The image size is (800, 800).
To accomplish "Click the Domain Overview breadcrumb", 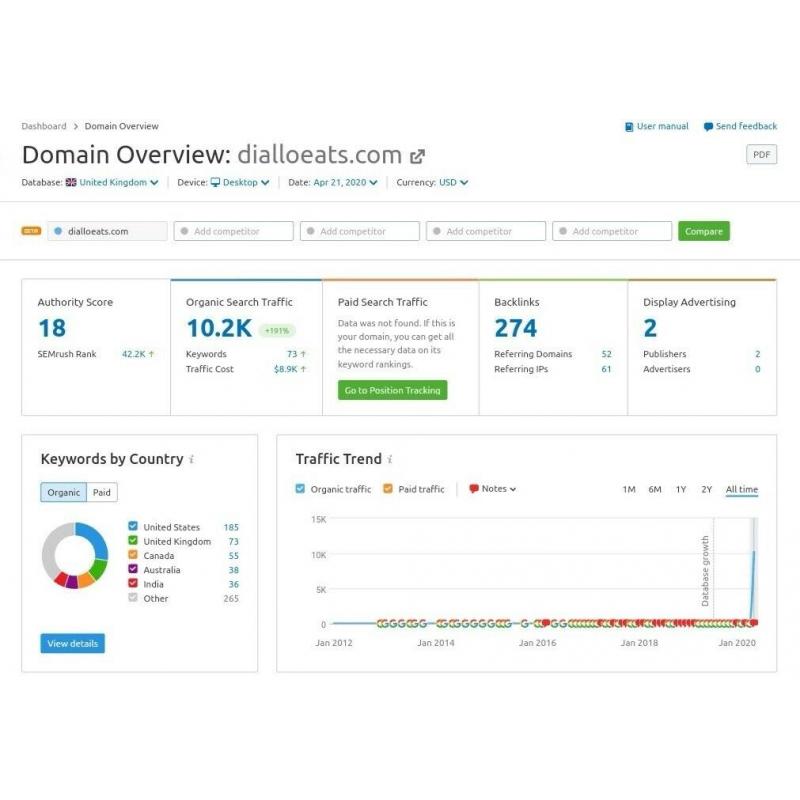I will (121, 126).
